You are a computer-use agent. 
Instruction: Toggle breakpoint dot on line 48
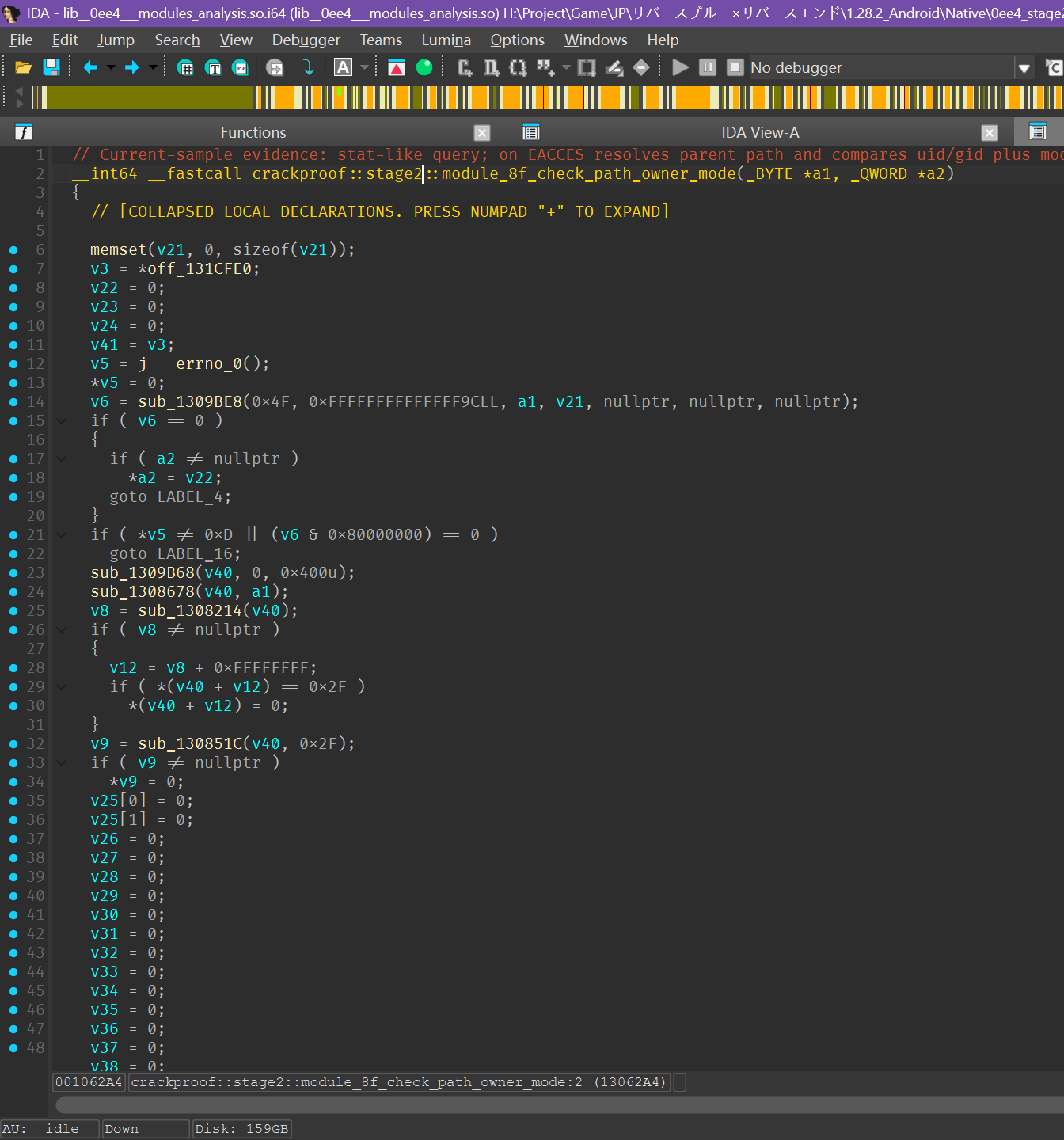(13, 1048)
